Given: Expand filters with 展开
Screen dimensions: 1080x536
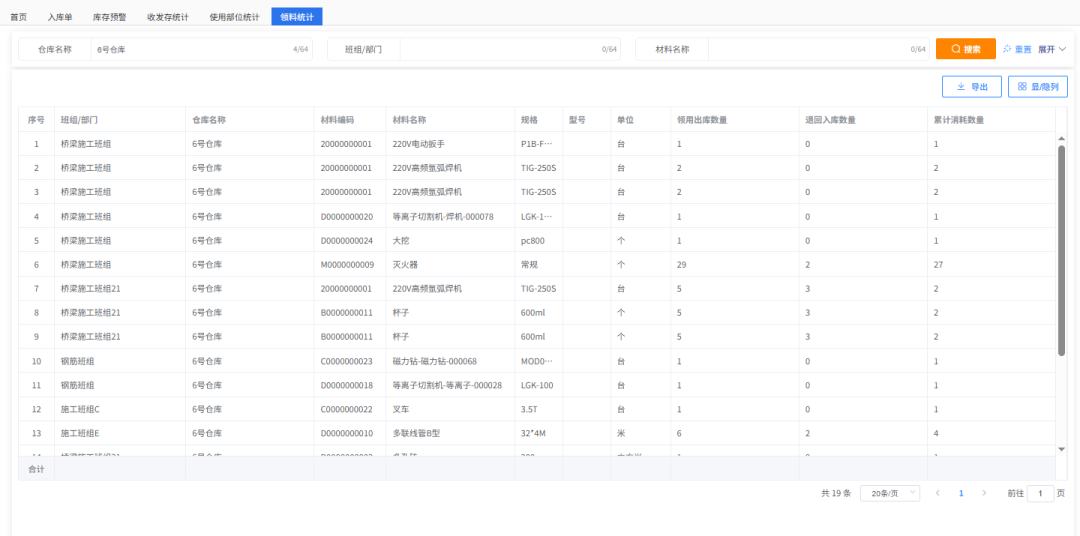Looking at the screenshot, I should point(1052,50).
